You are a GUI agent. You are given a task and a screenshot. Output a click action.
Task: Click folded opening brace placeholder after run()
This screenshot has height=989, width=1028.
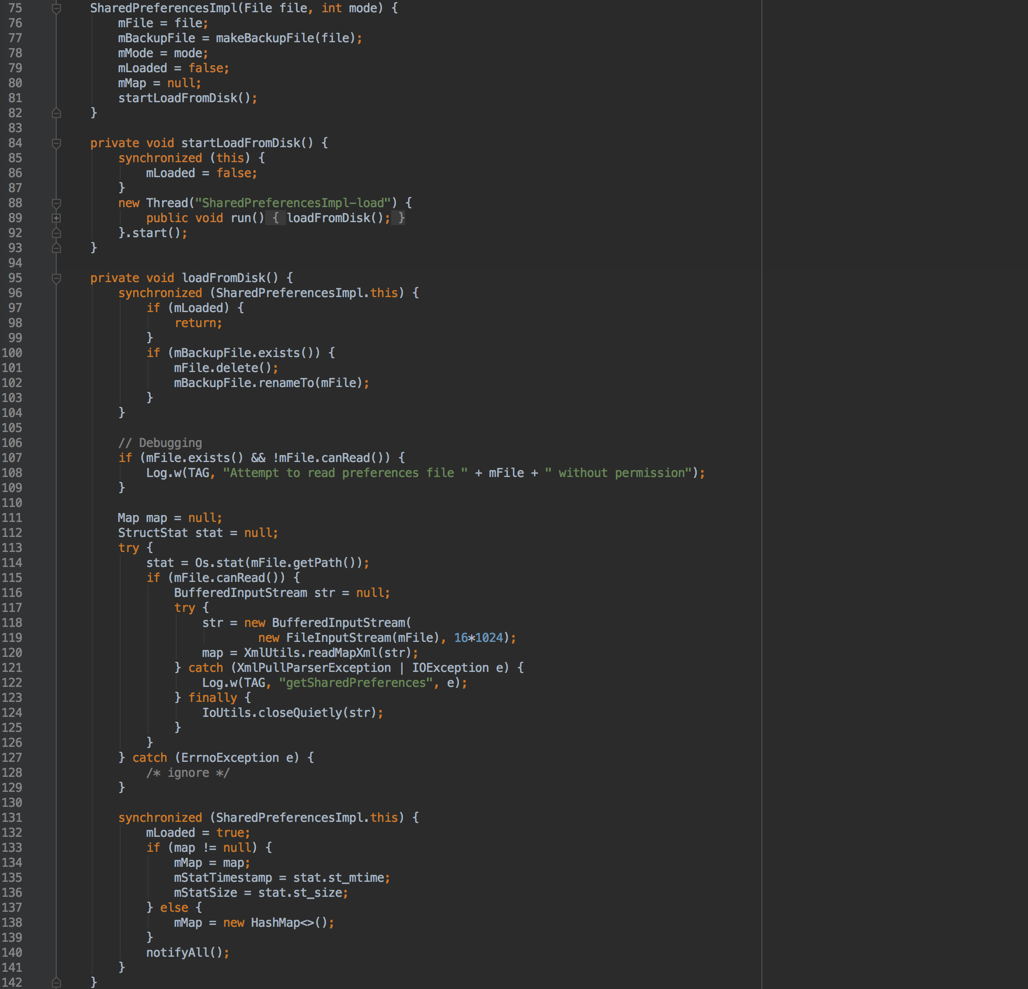[276, 218]
